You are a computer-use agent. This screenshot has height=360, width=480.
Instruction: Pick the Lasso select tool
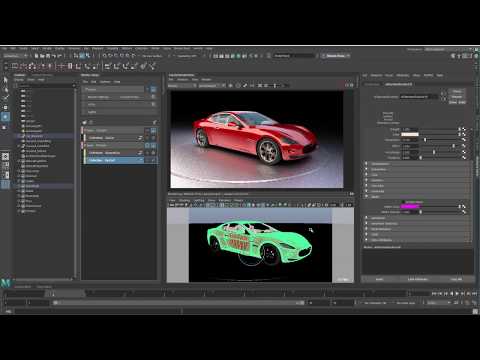[5, 89]
